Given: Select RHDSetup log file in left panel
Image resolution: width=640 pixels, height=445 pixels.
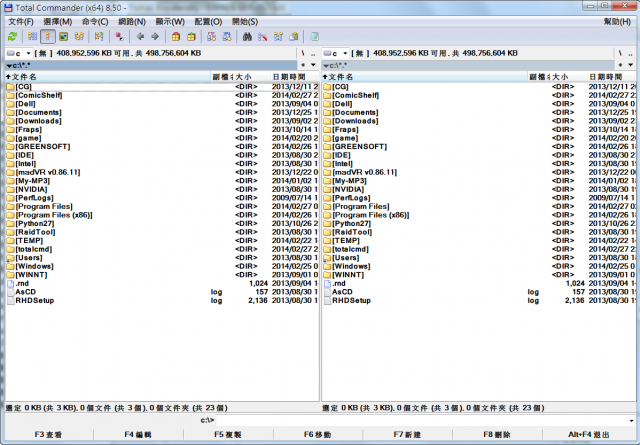Looking at the screenshot, I should tap(162, 300).
